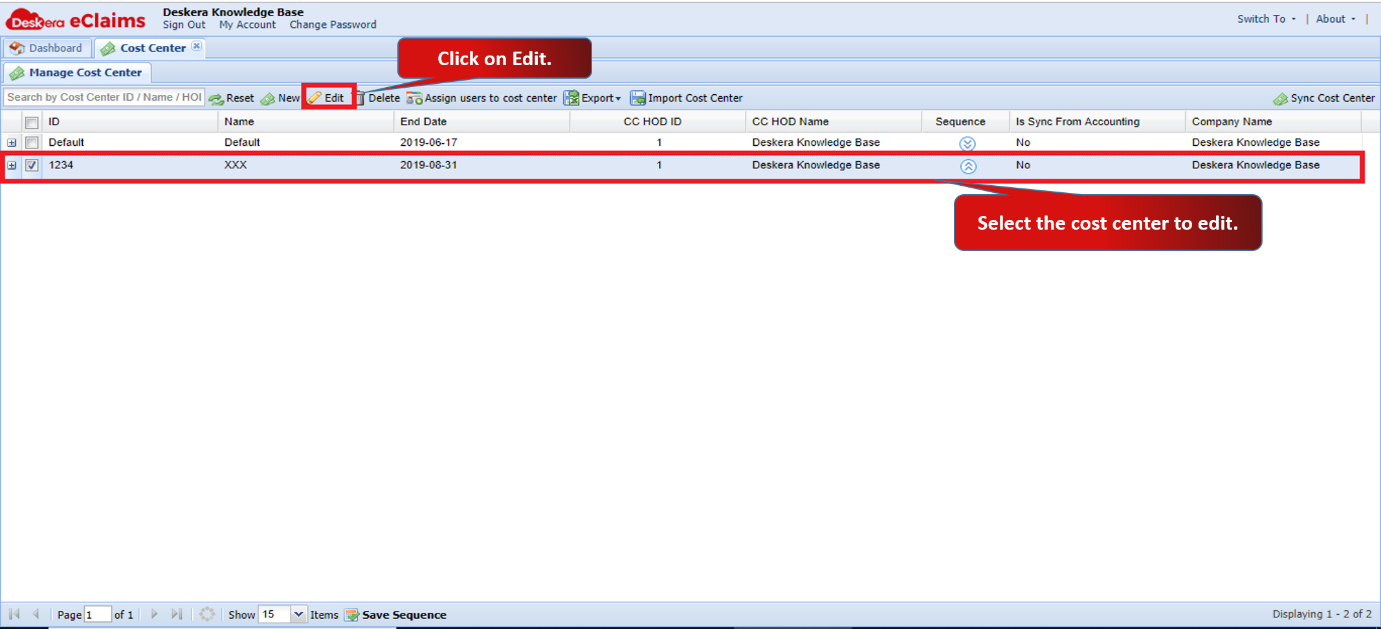Viewport: 1381px width, 629px height.
Task: Go to the next page
Action: coord(154,614)
